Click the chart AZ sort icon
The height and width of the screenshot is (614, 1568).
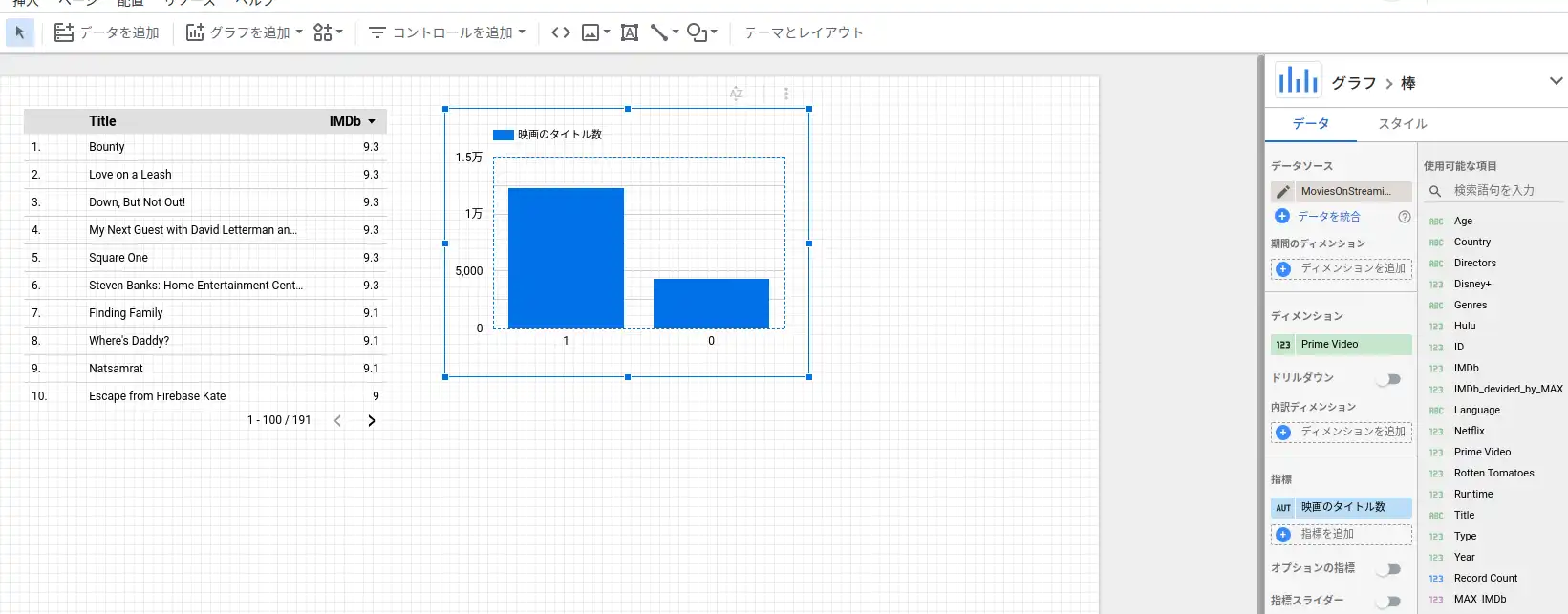tap(736, 94)
